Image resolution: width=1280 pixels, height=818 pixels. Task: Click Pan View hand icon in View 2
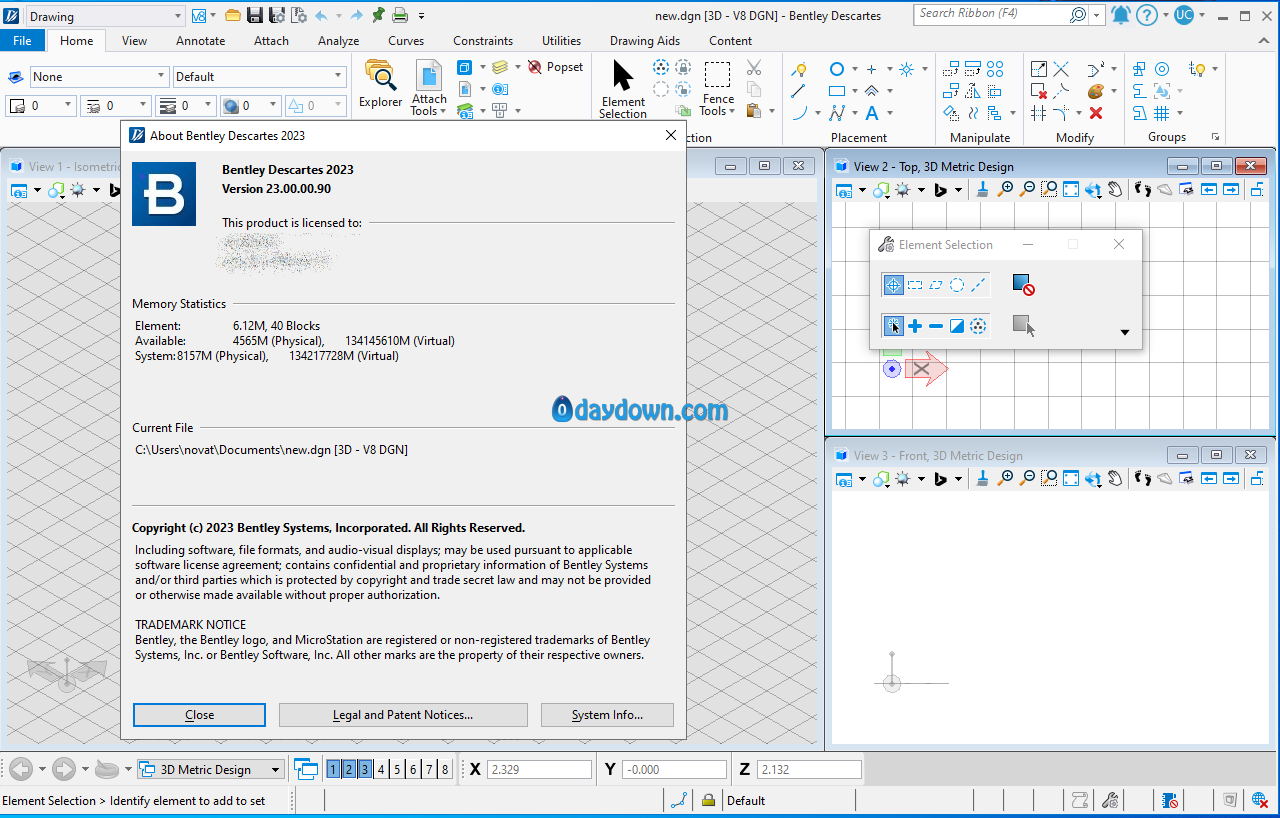pos(1114,189)
